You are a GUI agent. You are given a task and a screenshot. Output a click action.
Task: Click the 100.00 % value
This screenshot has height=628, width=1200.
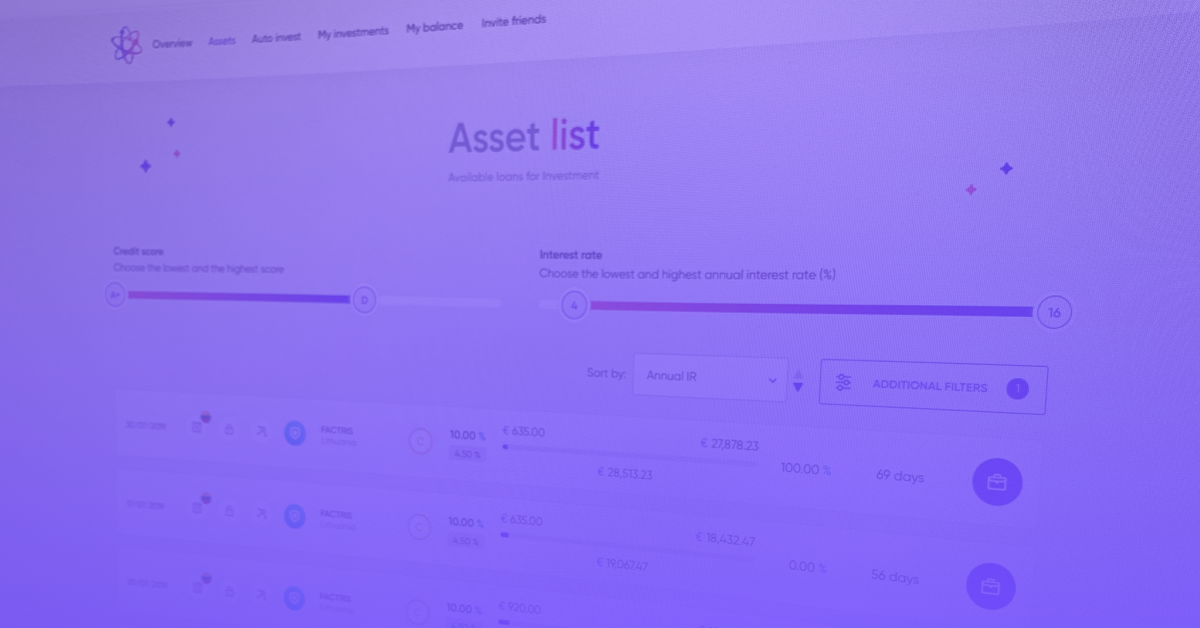[x=806, y=468]
